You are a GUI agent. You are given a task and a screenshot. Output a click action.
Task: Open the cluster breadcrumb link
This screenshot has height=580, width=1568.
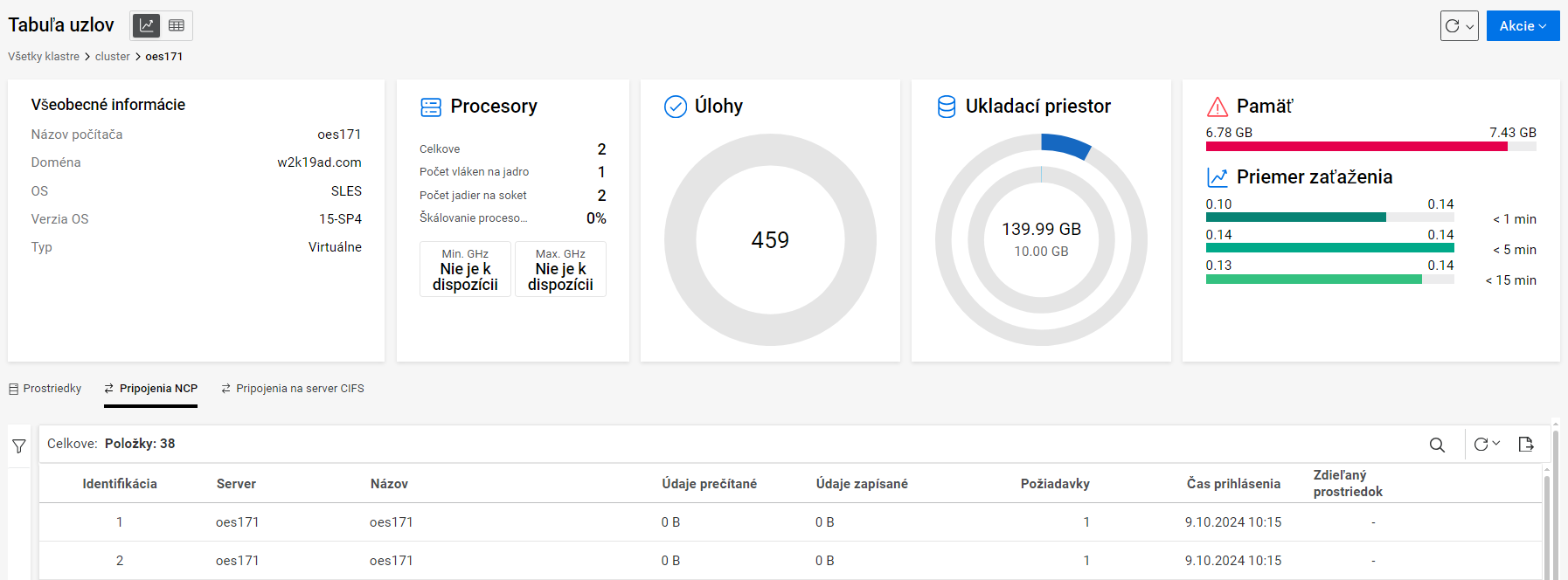pos(112,57)
